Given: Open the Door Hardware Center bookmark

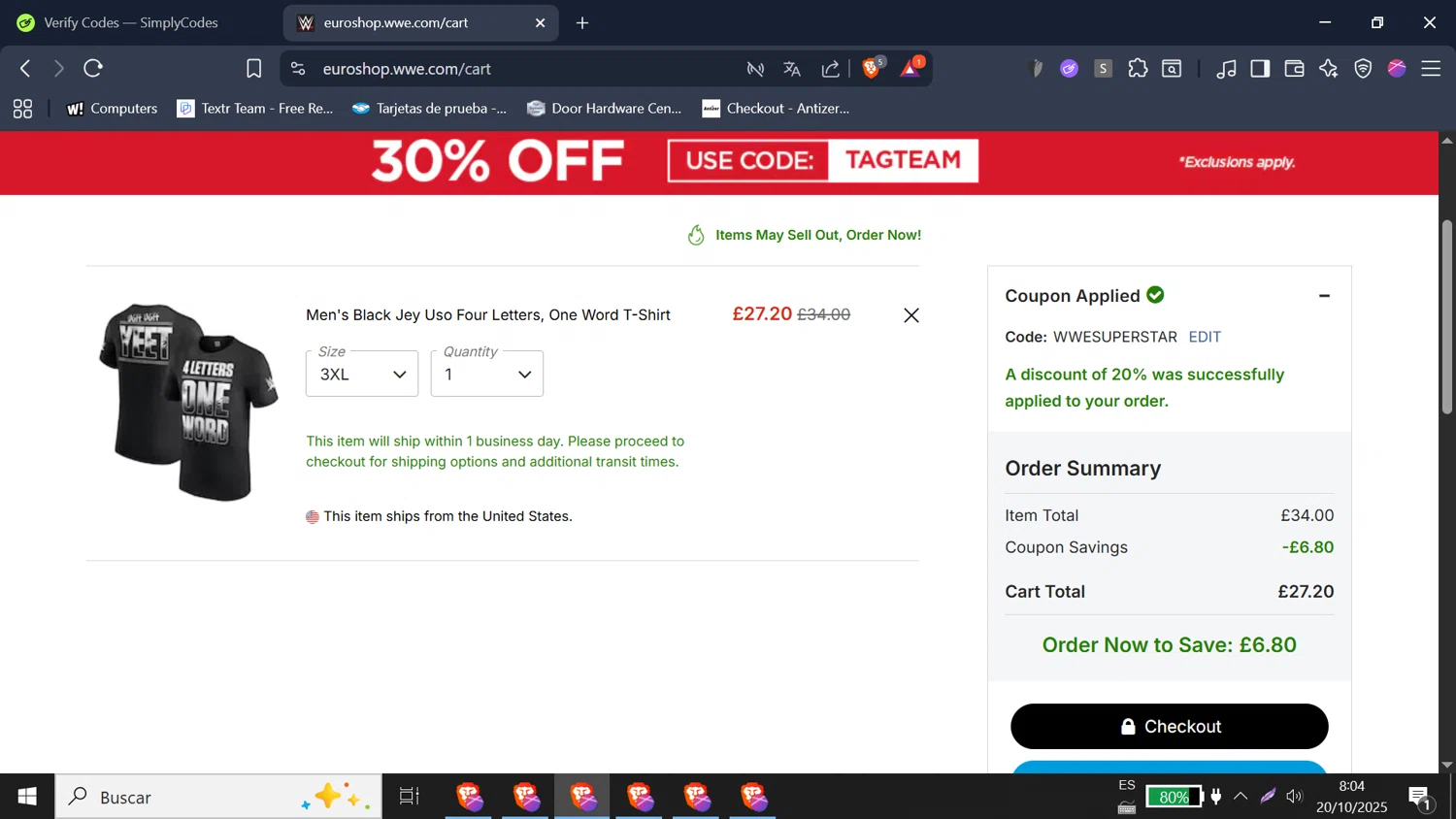Looking at the screenshot, I should click(x=604, y=109).
